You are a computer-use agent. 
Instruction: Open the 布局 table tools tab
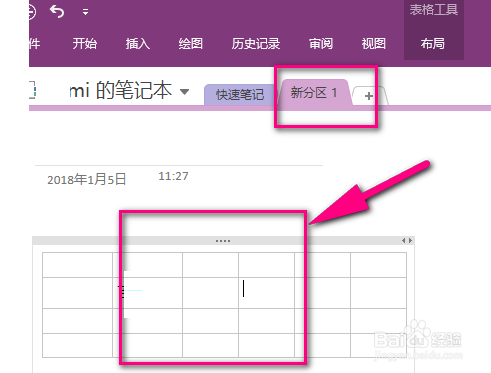coord(433,44)
